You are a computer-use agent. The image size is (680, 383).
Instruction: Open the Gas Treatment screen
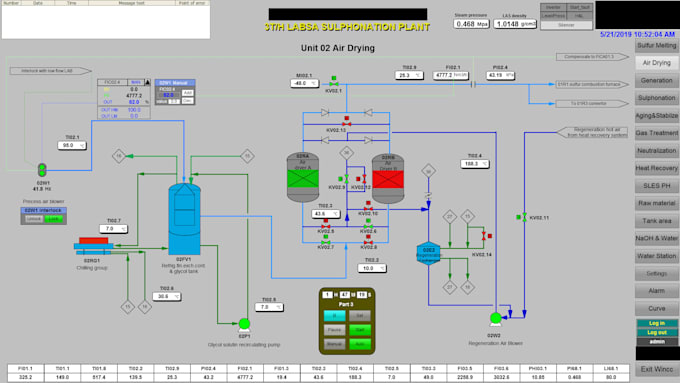point(657,133)
